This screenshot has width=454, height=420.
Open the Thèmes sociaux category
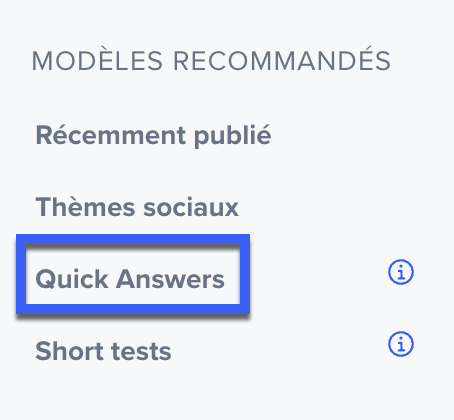point(137,207)
